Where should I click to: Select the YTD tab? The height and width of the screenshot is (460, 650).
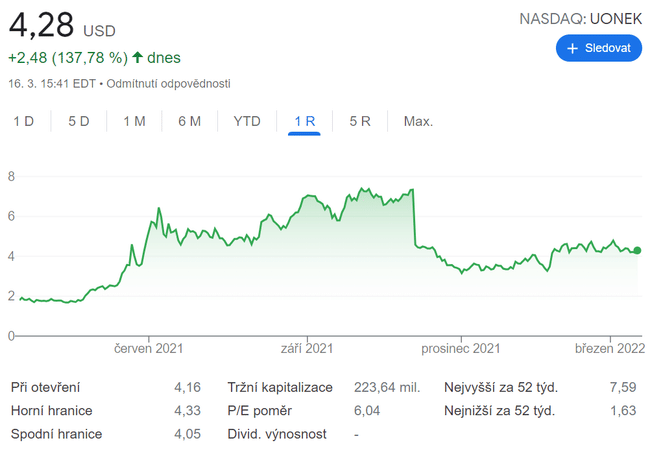pos(247,121)
